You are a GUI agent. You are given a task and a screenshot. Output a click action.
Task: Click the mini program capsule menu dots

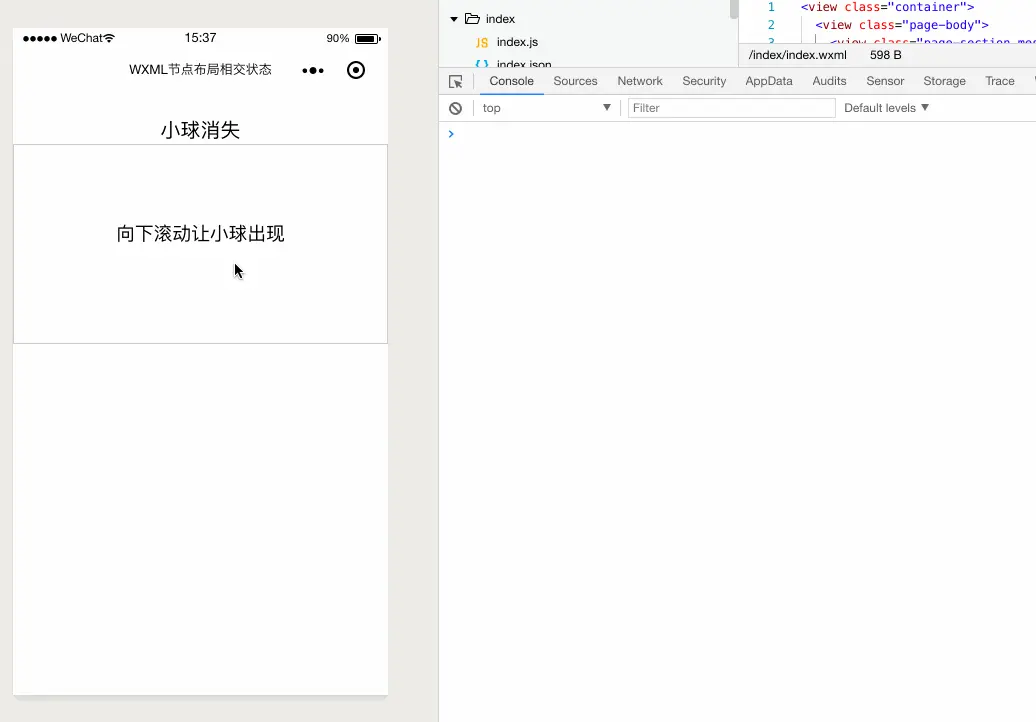tap(313, 70)
